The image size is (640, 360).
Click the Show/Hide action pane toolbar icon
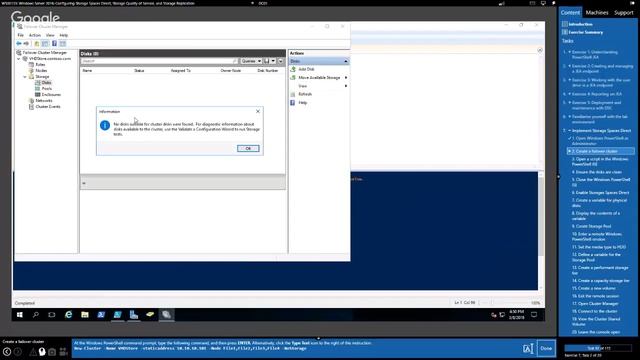point(62,44)
